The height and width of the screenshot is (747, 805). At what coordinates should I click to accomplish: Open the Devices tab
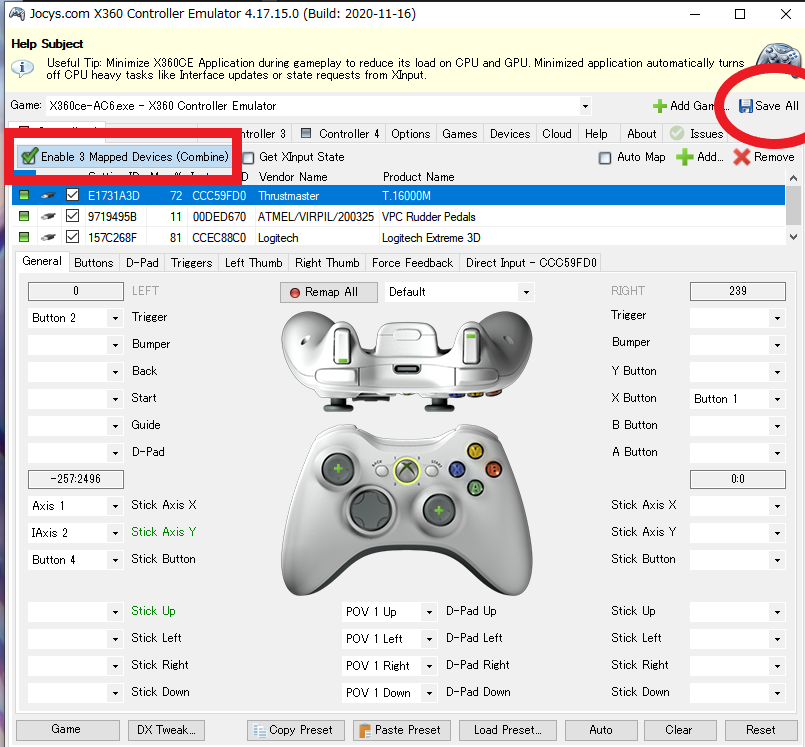click(510, 133)
